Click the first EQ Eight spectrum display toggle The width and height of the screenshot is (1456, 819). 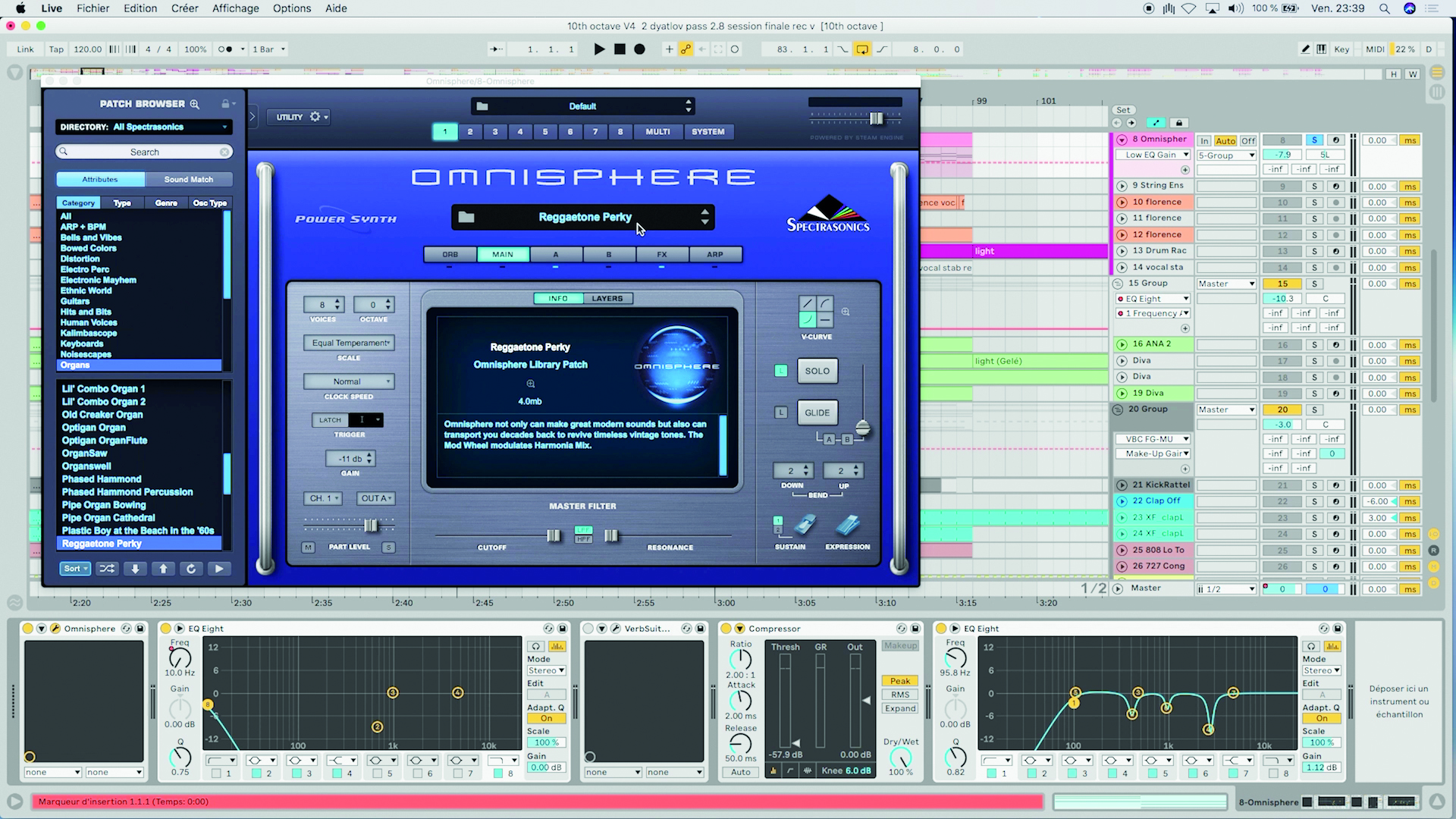[x=557, y=646]
